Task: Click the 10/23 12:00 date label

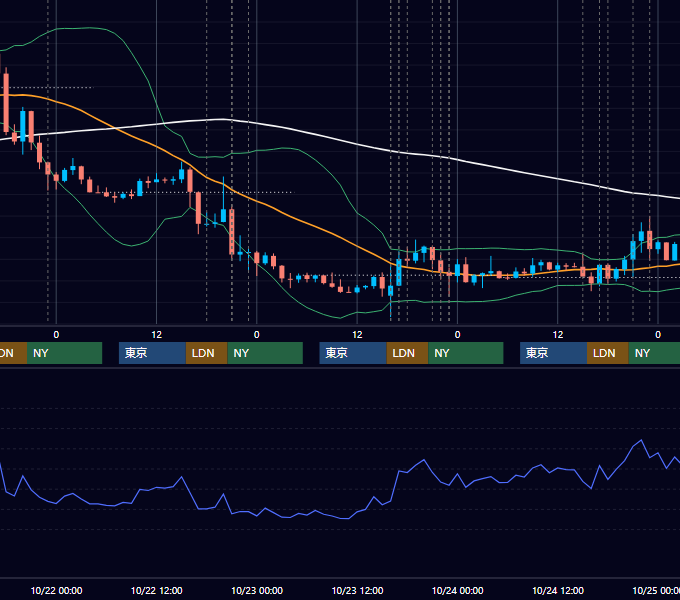Action: 357,590
